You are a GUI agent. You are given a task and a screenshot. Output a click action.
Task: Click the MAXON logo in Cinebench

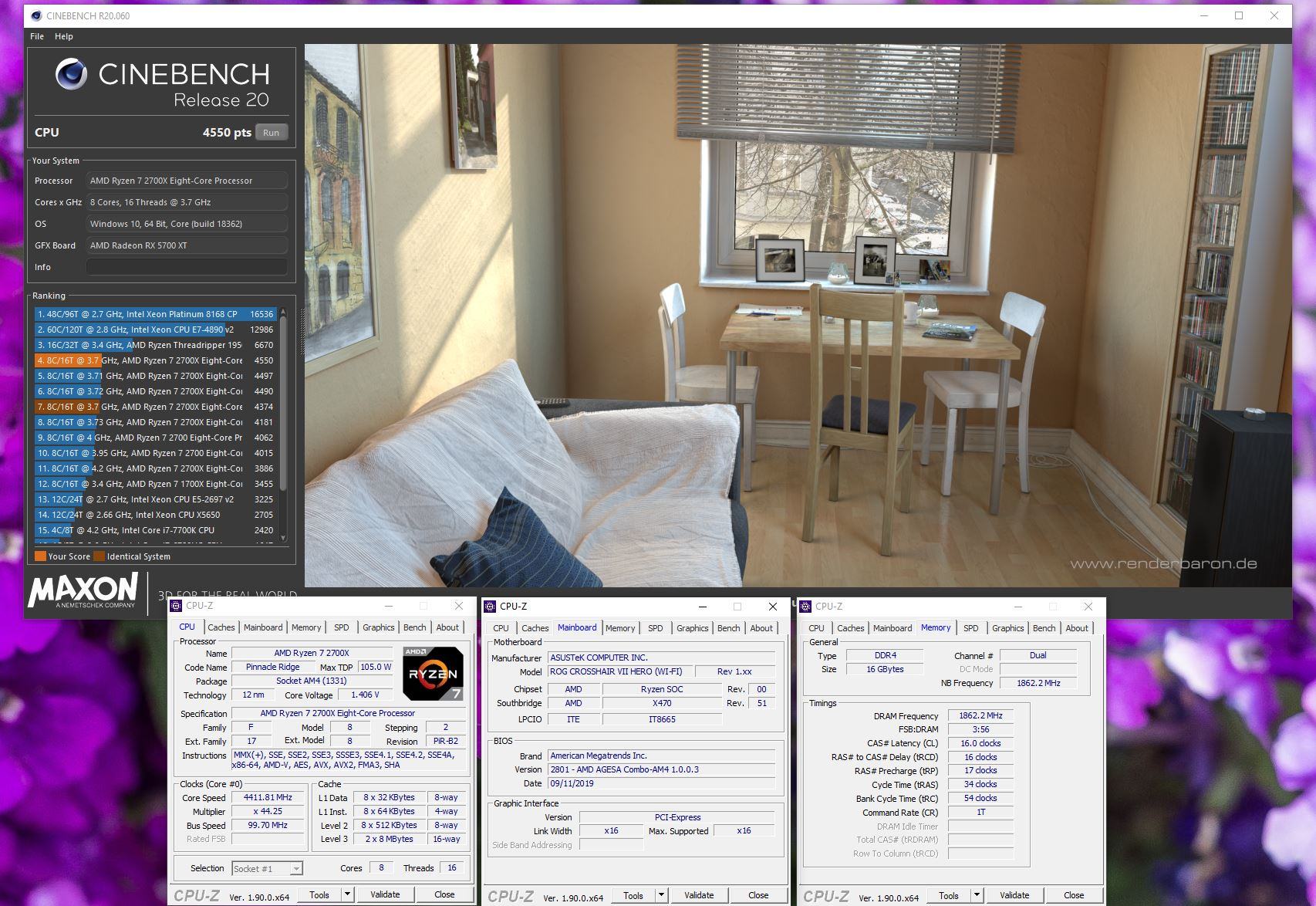pos(83,590)
